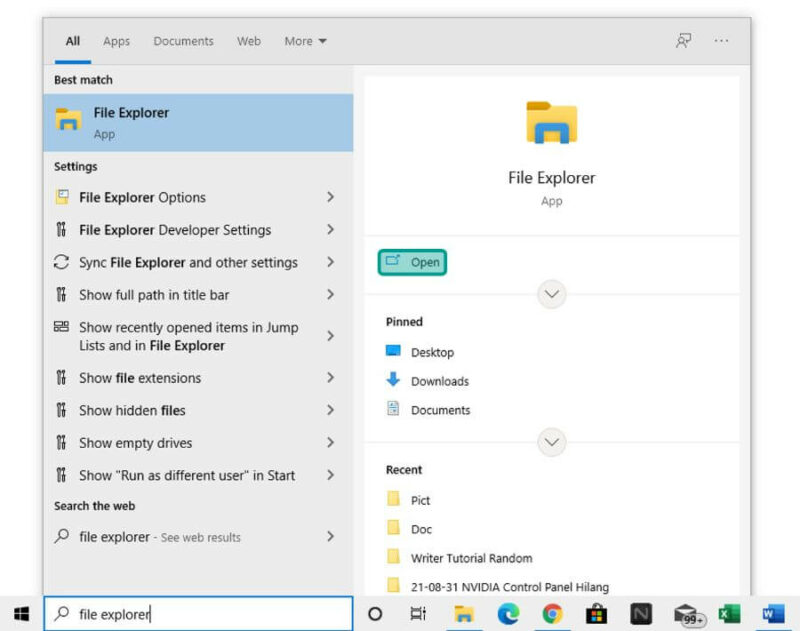The width and height of the screenshot is (800, 631).
Task: Open Word from the taskbar
Action: pos(773,614)
